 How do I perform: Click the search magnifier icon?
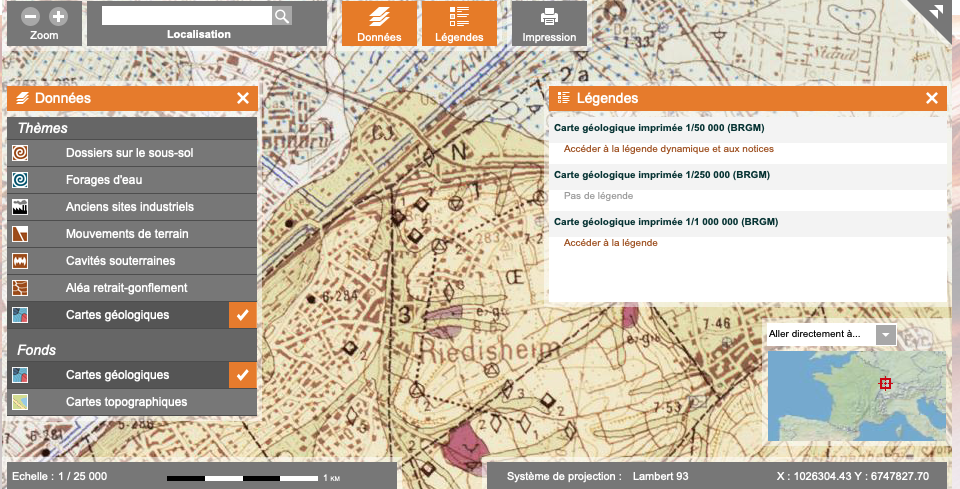pyautogui.click(x=282, y=16)
